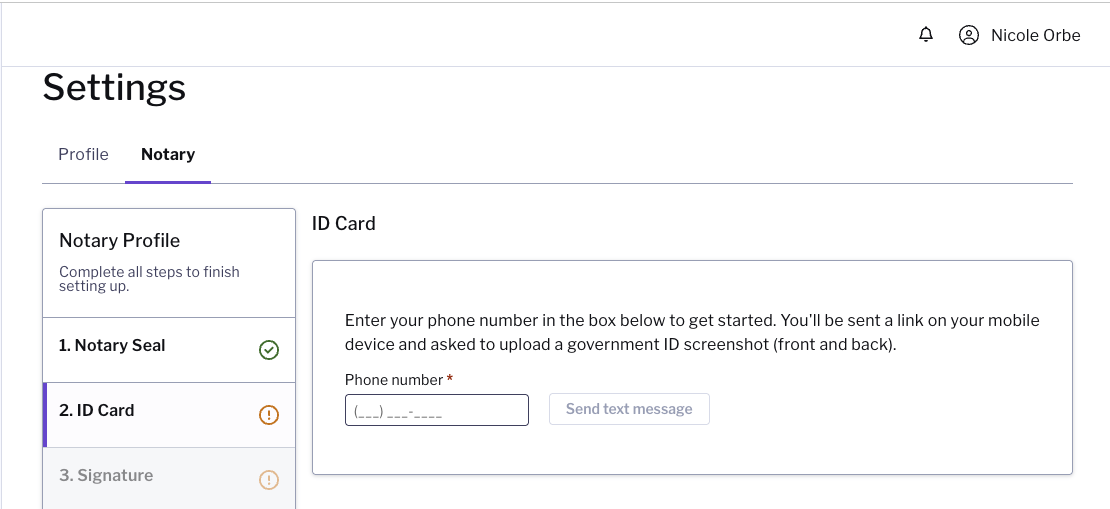Click the Settings page heading
The height and width of the screenshot is (509, 1110).
coord(114,87)
